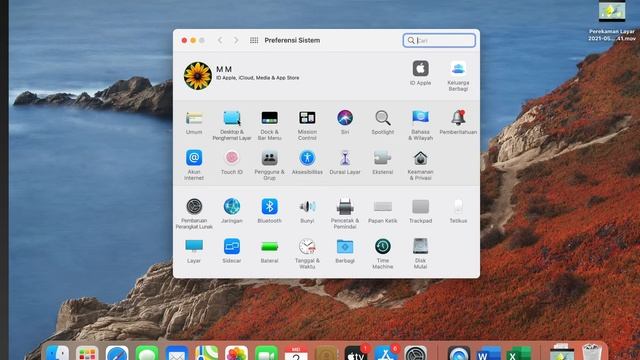Minimize the window with yellow button
640x360 pixels.
(193, 40)
